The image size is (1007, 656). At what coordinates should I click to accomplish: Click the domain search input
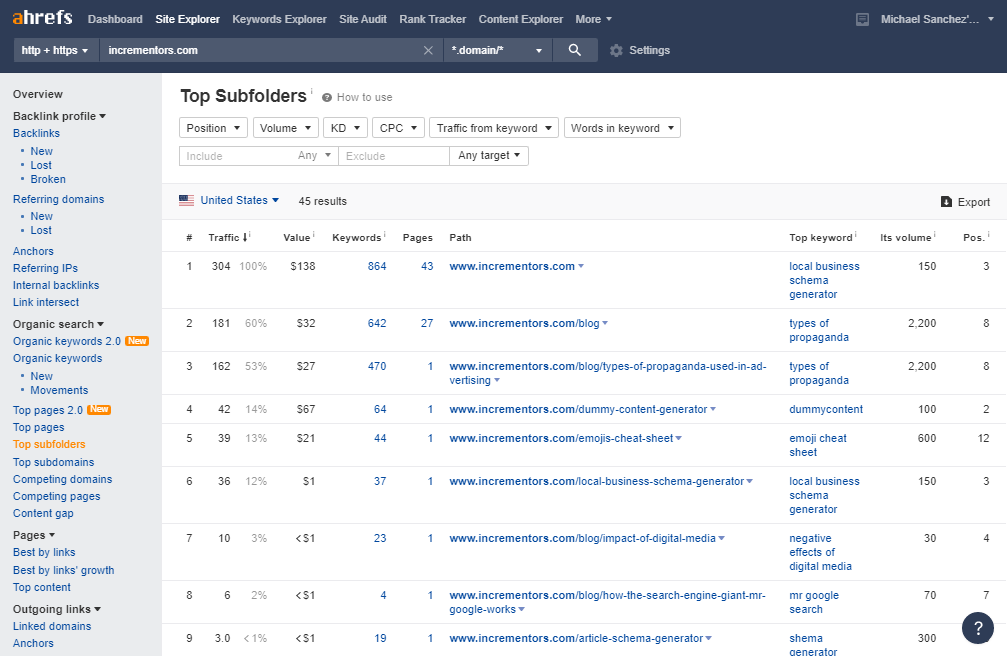tap(261, 50)
